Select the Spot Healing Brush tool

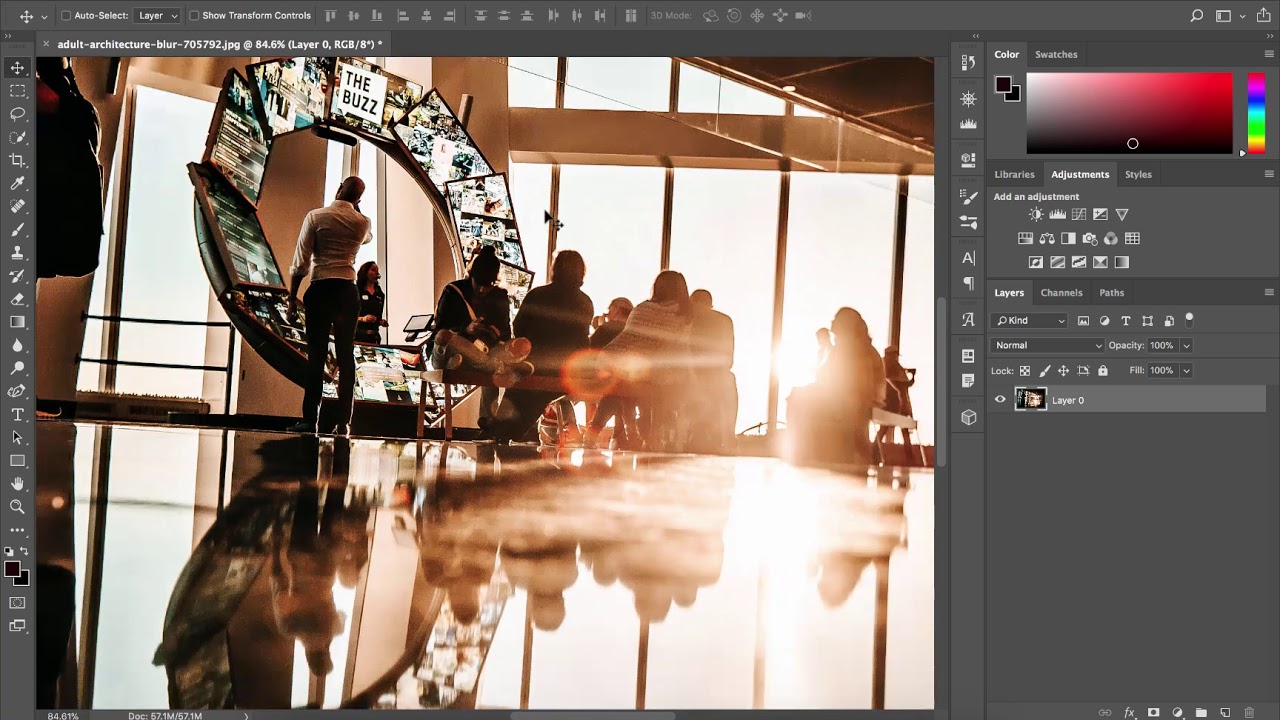point(17,206)
